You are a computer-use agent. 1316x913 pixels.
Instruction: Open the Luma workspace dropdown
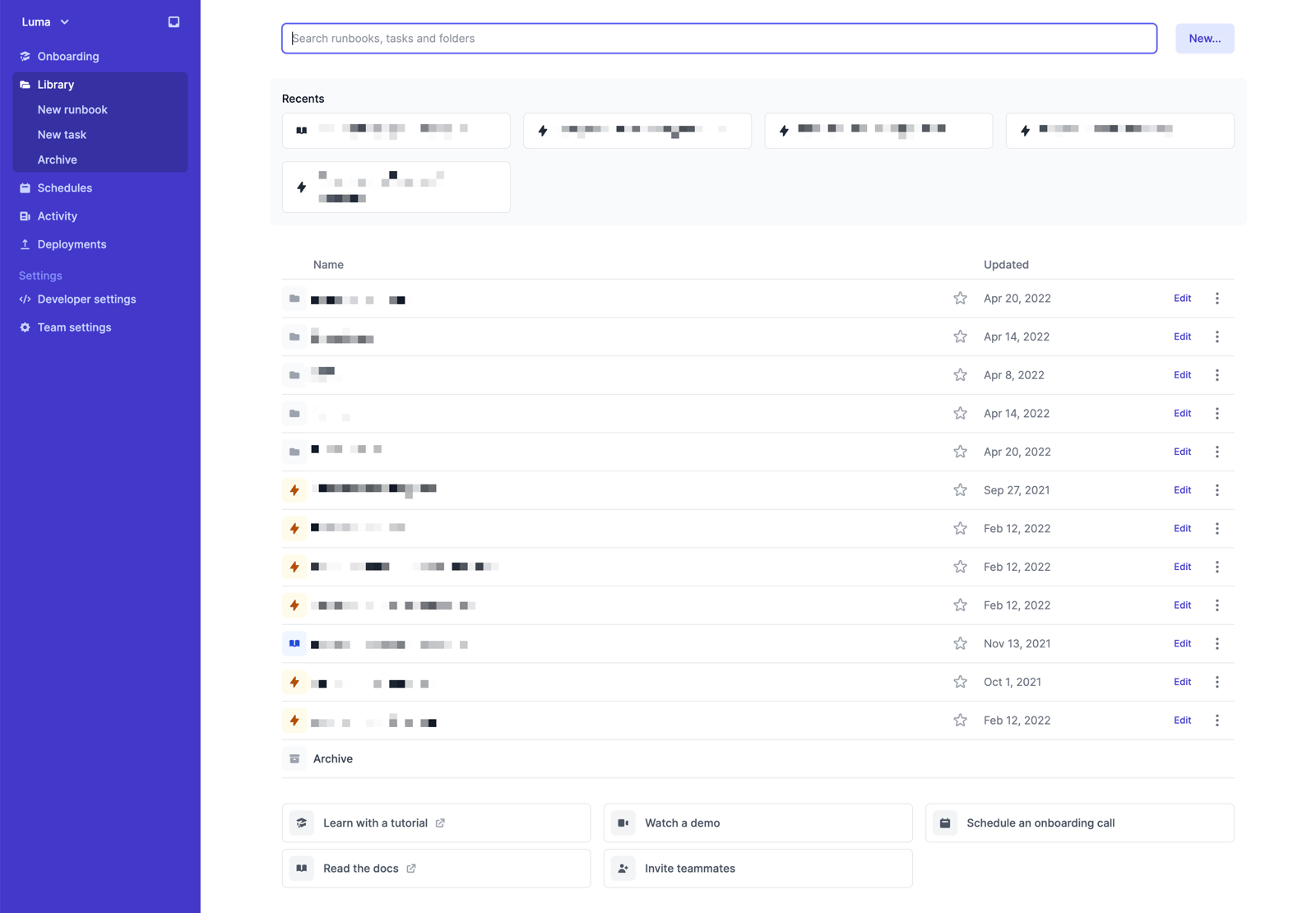(x=45, y=22)
